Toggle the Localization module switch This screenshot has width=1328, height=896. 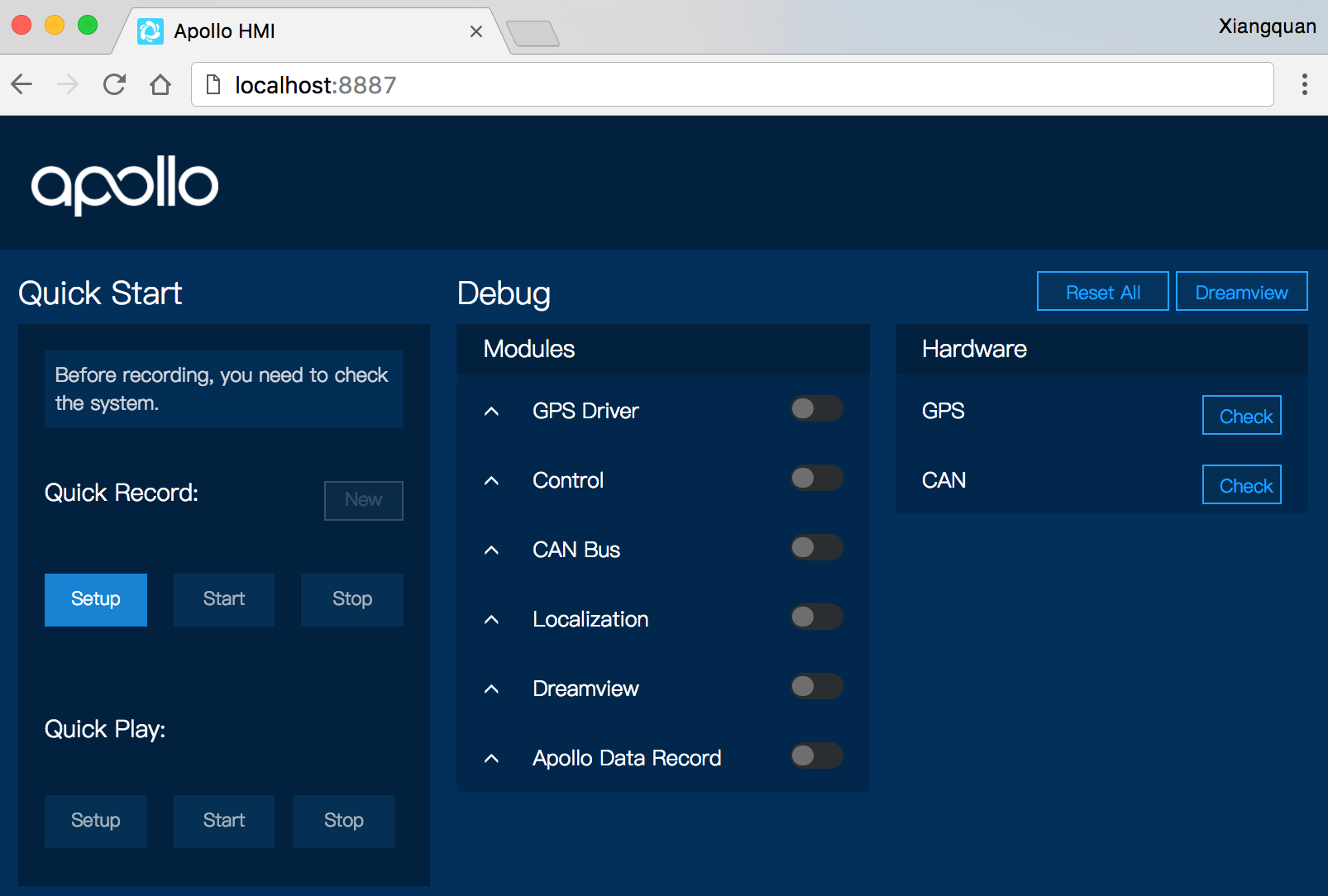[816, 617]
